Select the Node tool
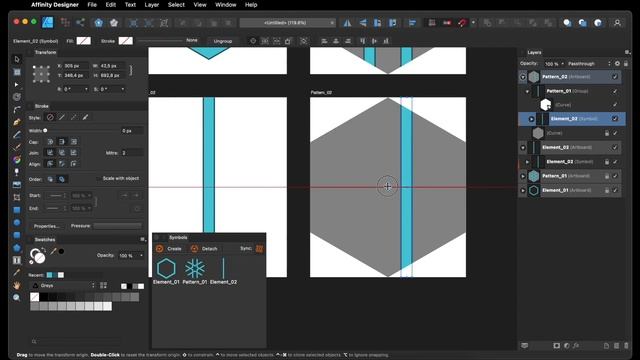The width and height of the screenshot is (640, 360). coord(17,84)
